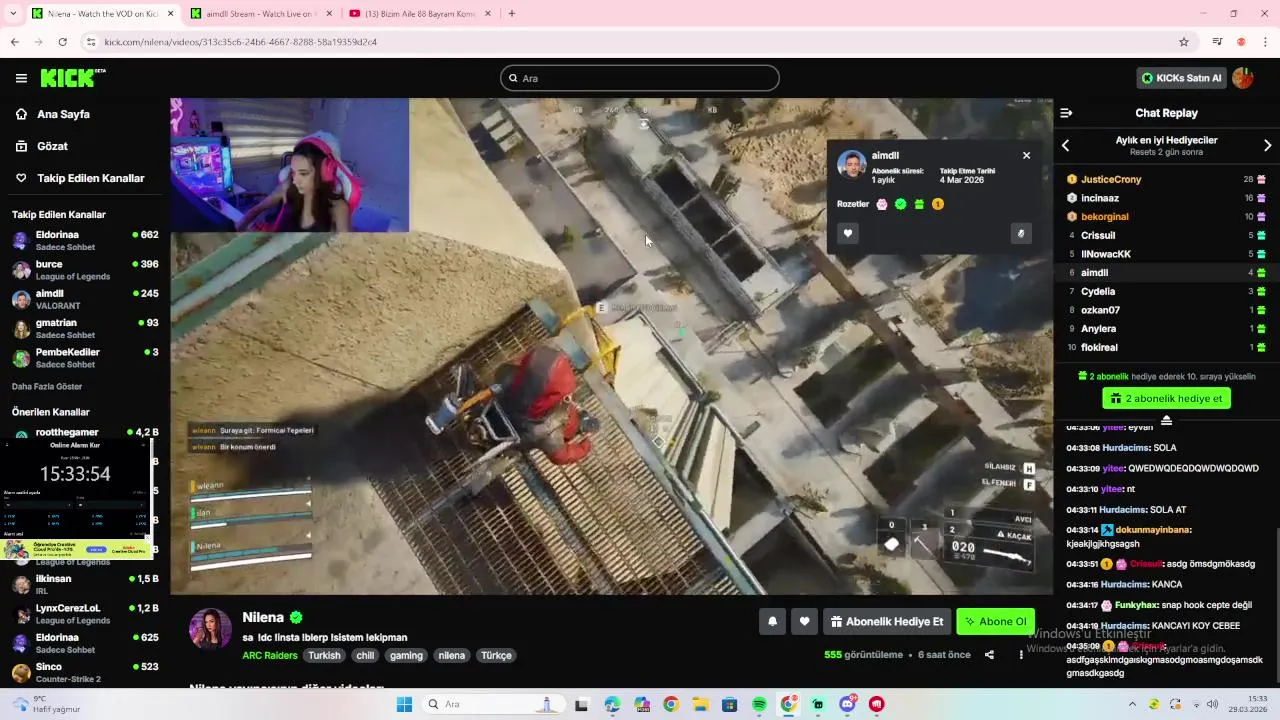Expand Daha Fazla Göster in sidebar
This screenshot has width=1280, height=720.
coord(47,386)
